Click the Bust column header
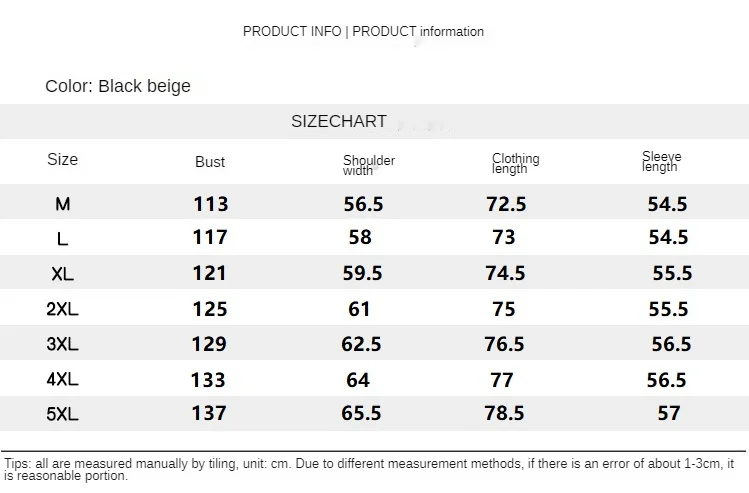The height and width of the screenshot is (493, 749). 210,162
